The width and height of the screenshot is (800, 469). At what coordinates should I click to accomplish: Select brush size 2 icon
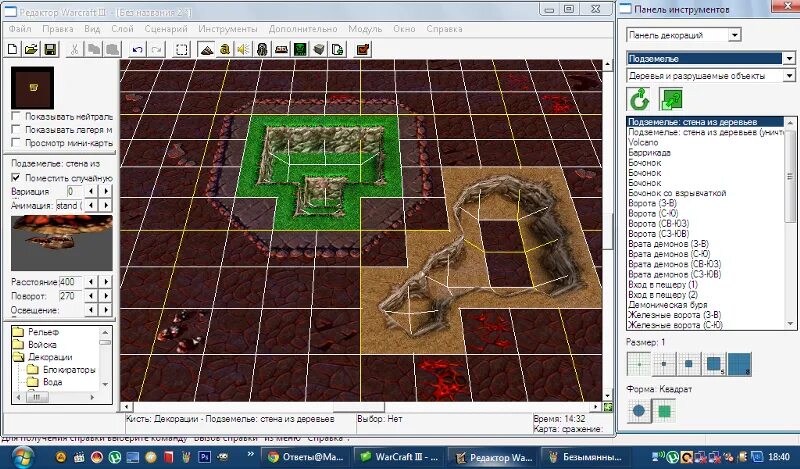pyautogui.click(x=663, y=364)
